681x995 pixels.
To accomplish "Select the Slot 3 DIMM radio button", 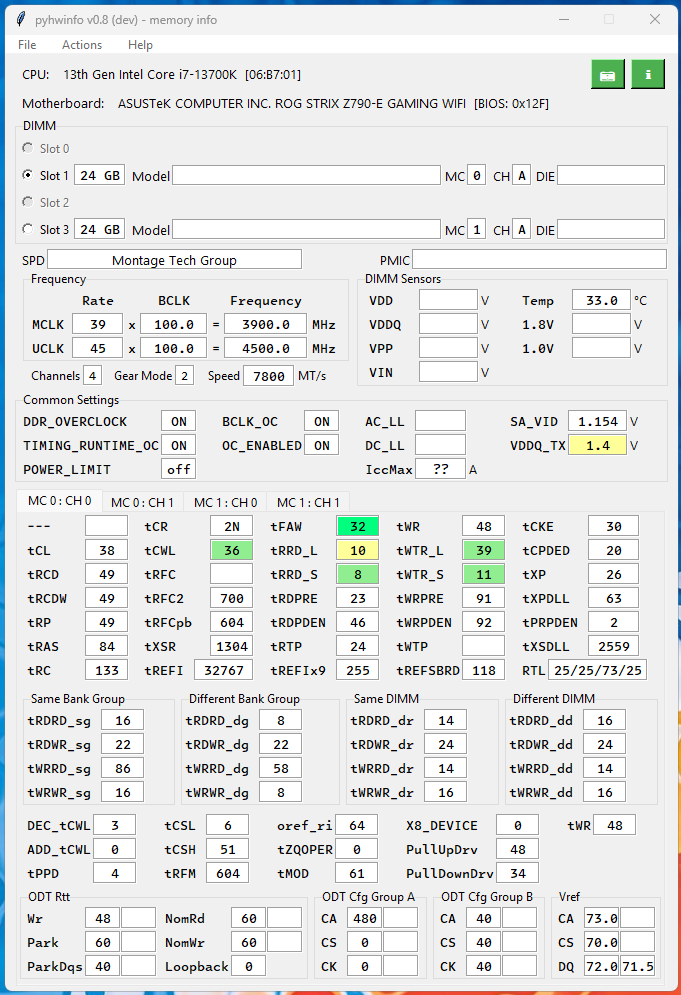I will [28, 230].
